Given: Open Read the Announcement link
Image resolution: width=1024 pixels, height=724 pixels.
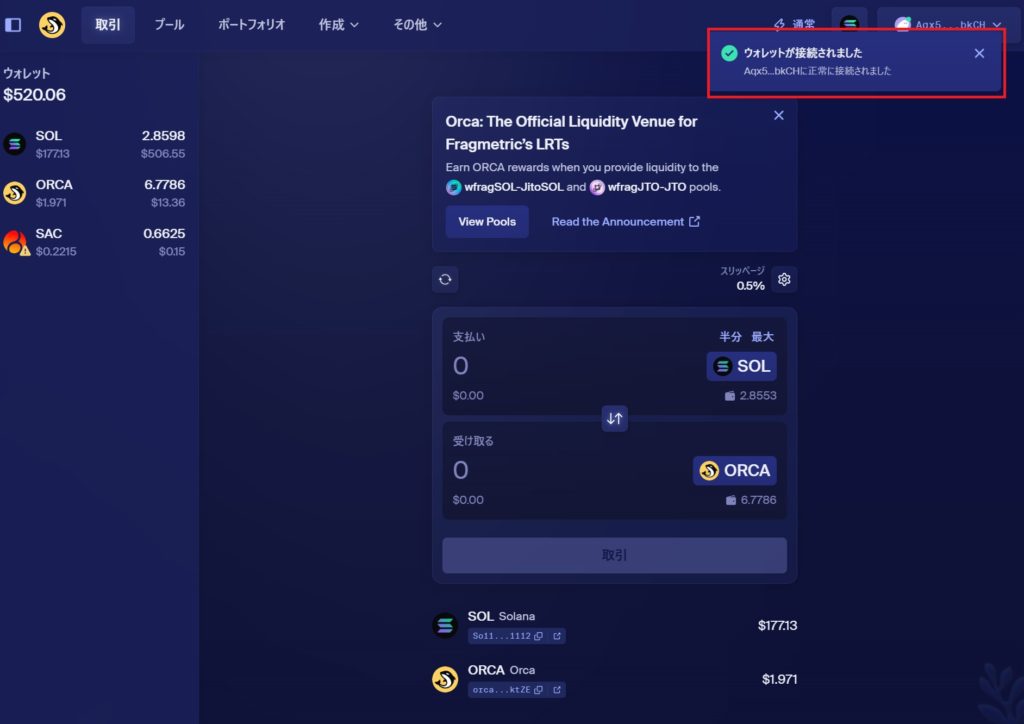Looking at the screenshot, I should coord(626,221).
